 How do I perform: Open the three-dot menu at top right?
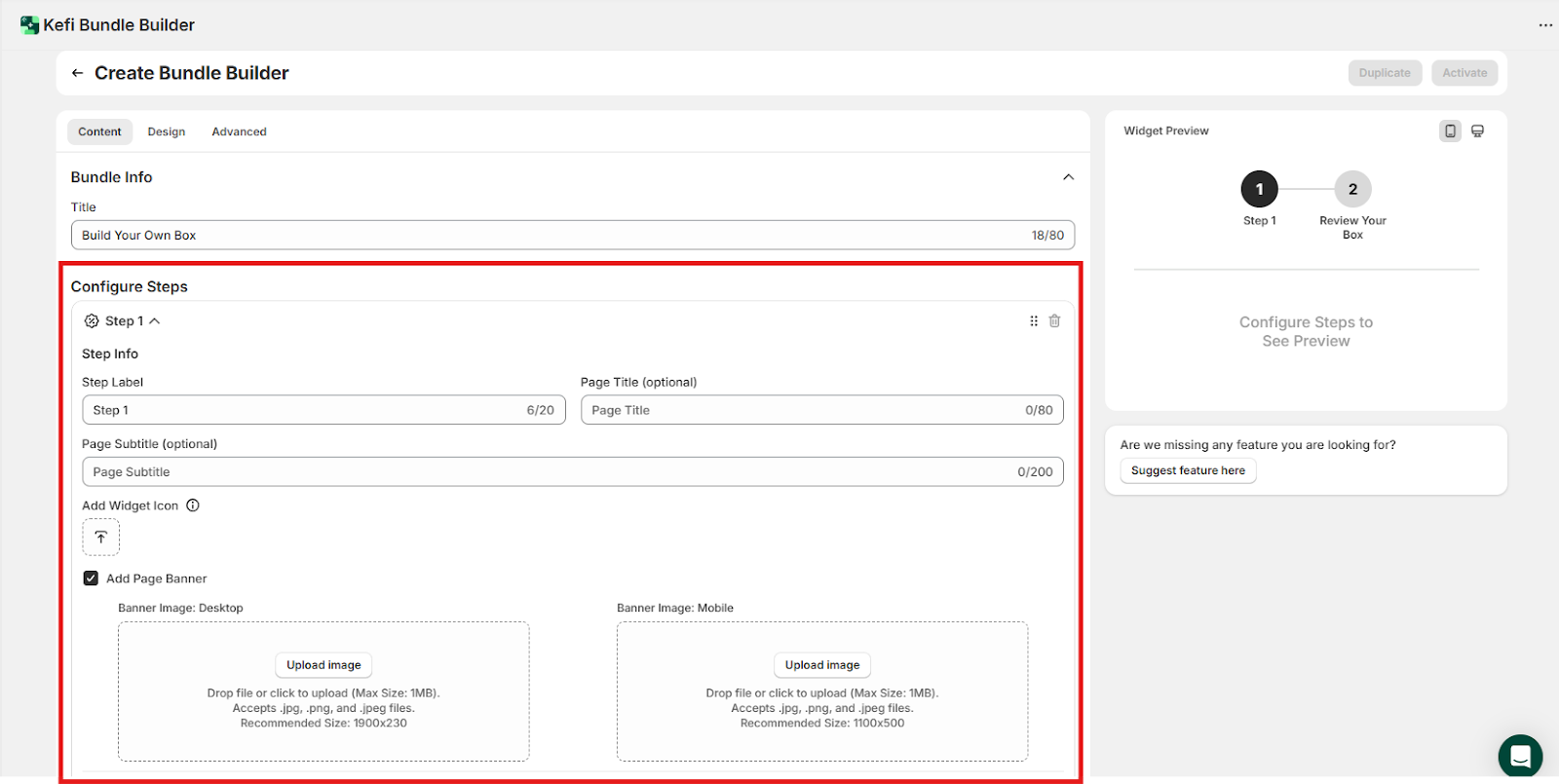[x=1545, y=25]
